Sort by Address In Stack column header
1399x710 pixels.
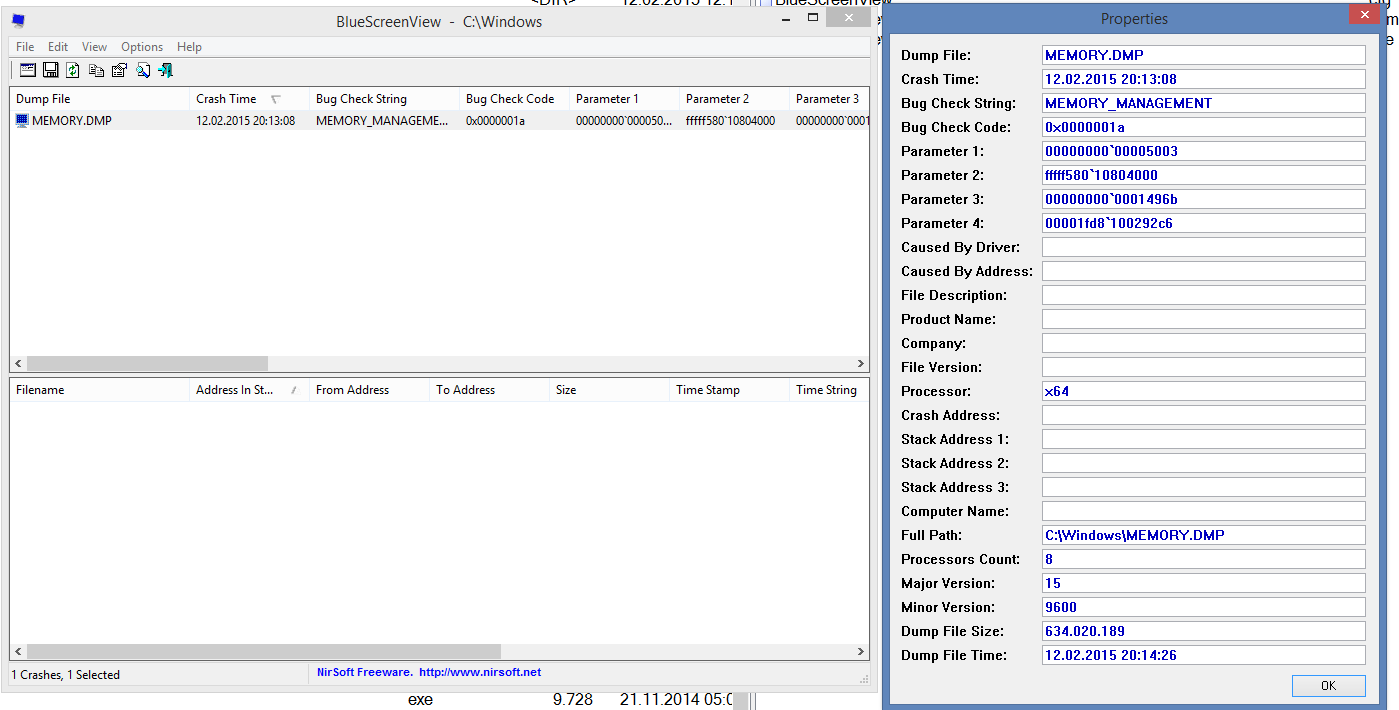click(x=249, y=390)
